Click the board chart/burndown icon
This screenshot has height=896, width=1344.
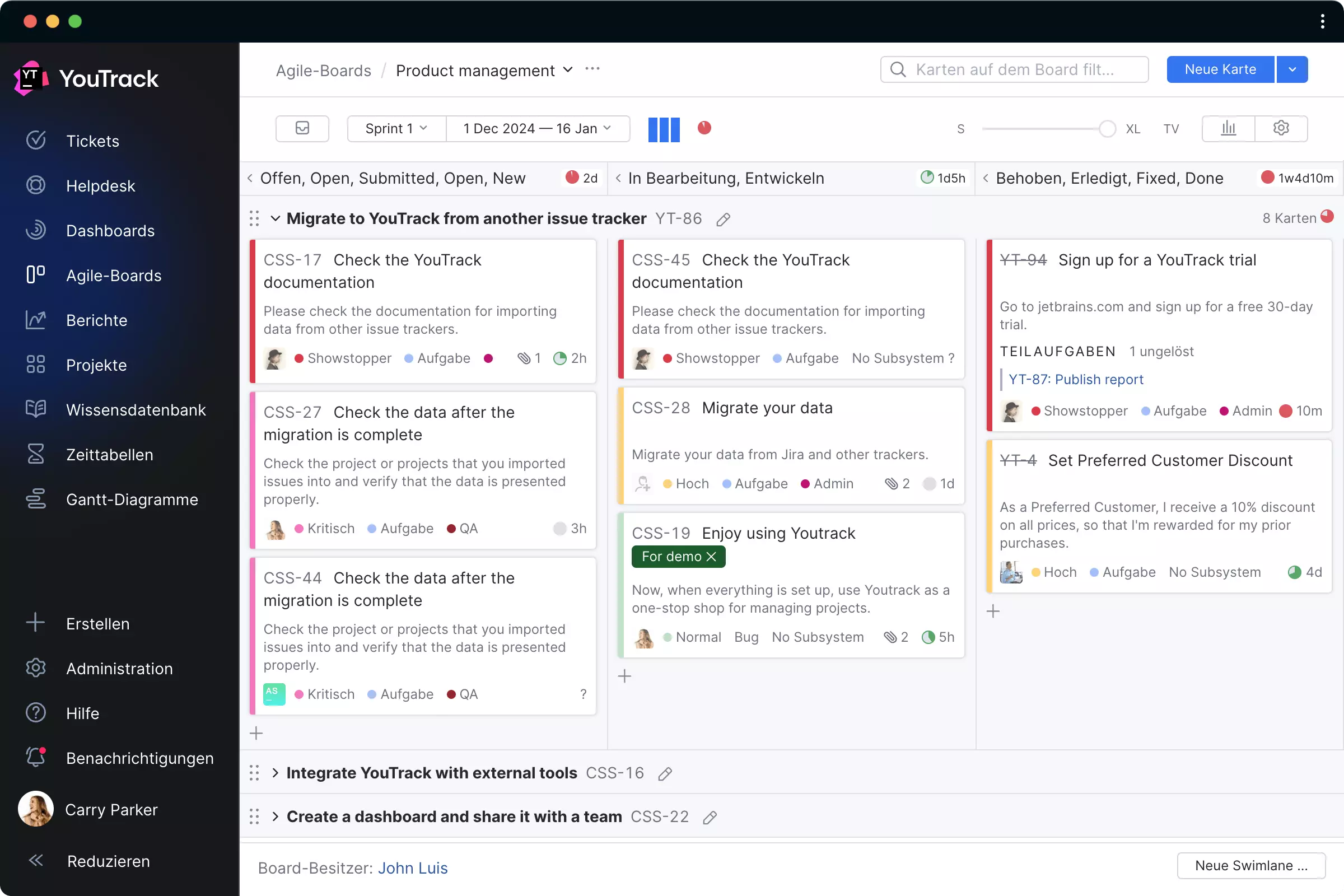pos(1228,128)
